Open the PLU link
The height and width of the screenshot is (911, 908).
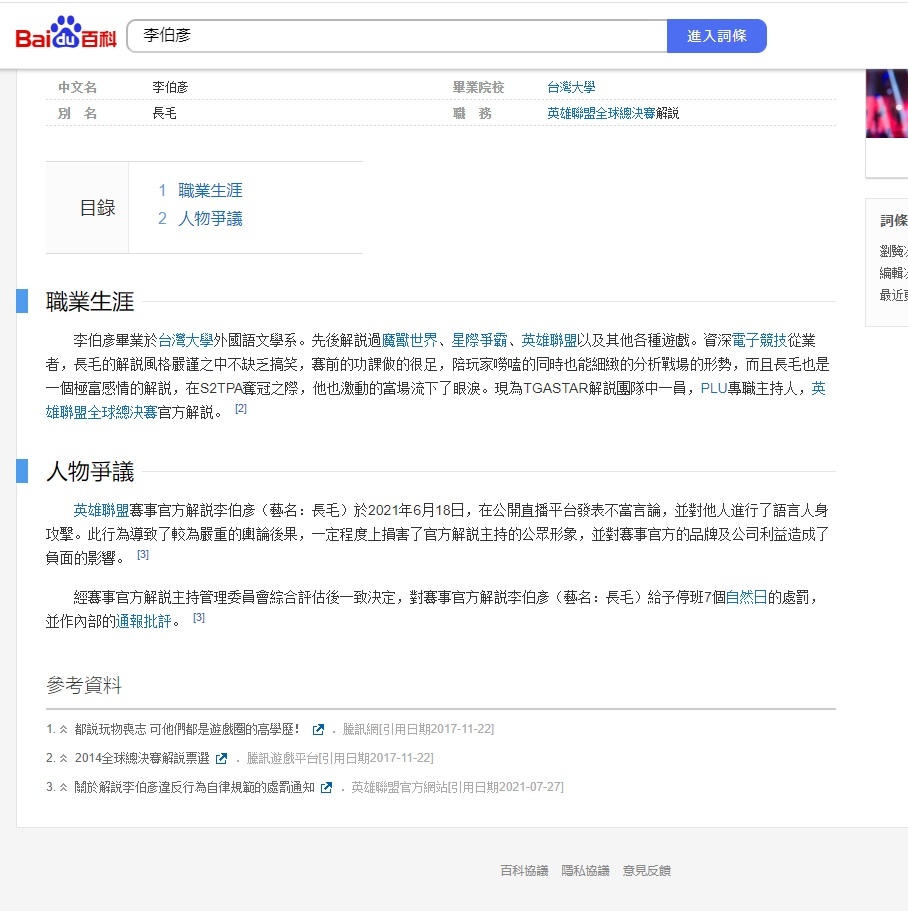(x=714, y=389)
